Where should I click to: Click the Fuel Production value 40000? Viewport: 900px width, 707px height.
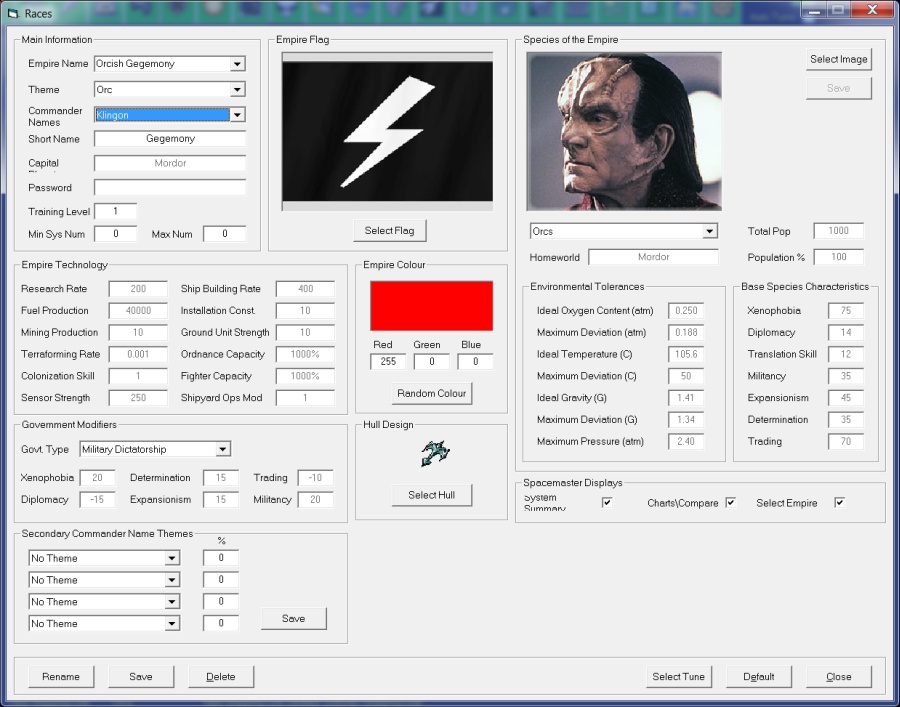pos(138,310)
